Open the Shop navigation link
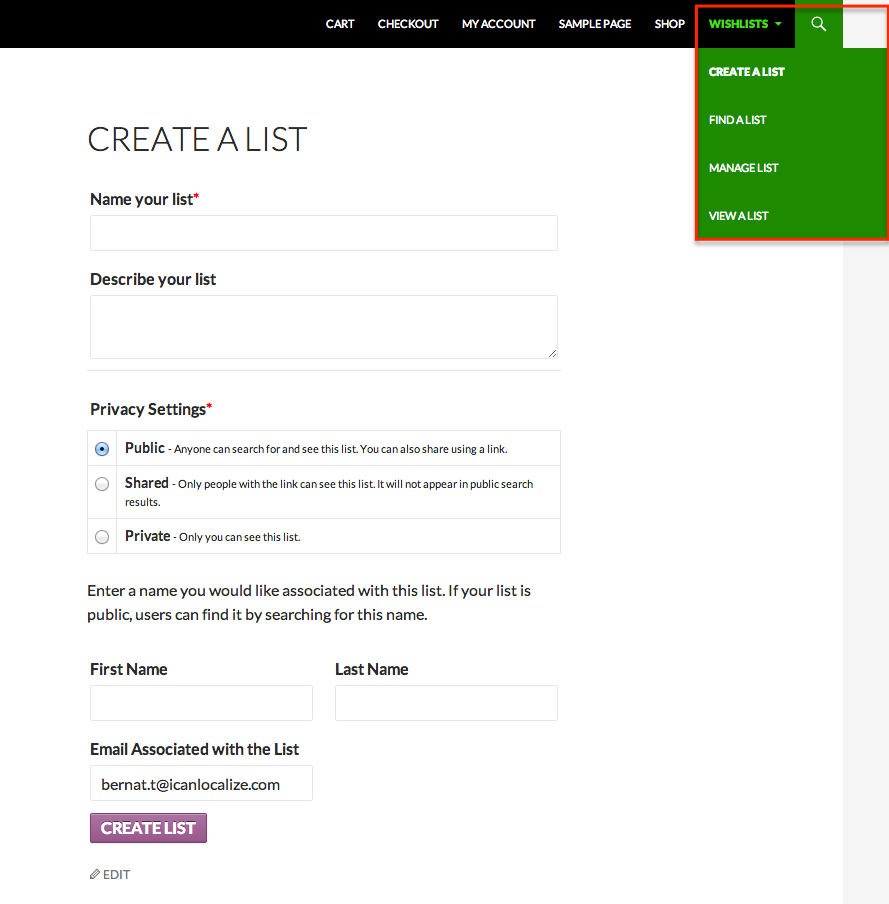 pyautogui.click(x=669, y=24)
